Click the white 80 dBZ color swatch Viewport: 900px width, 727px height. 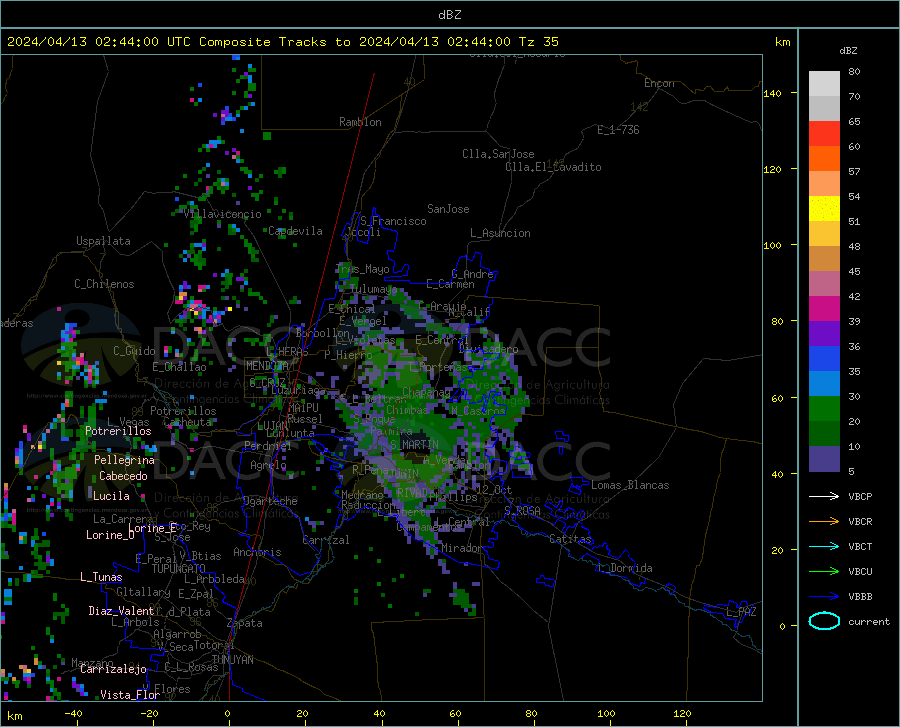coord(824,83)
